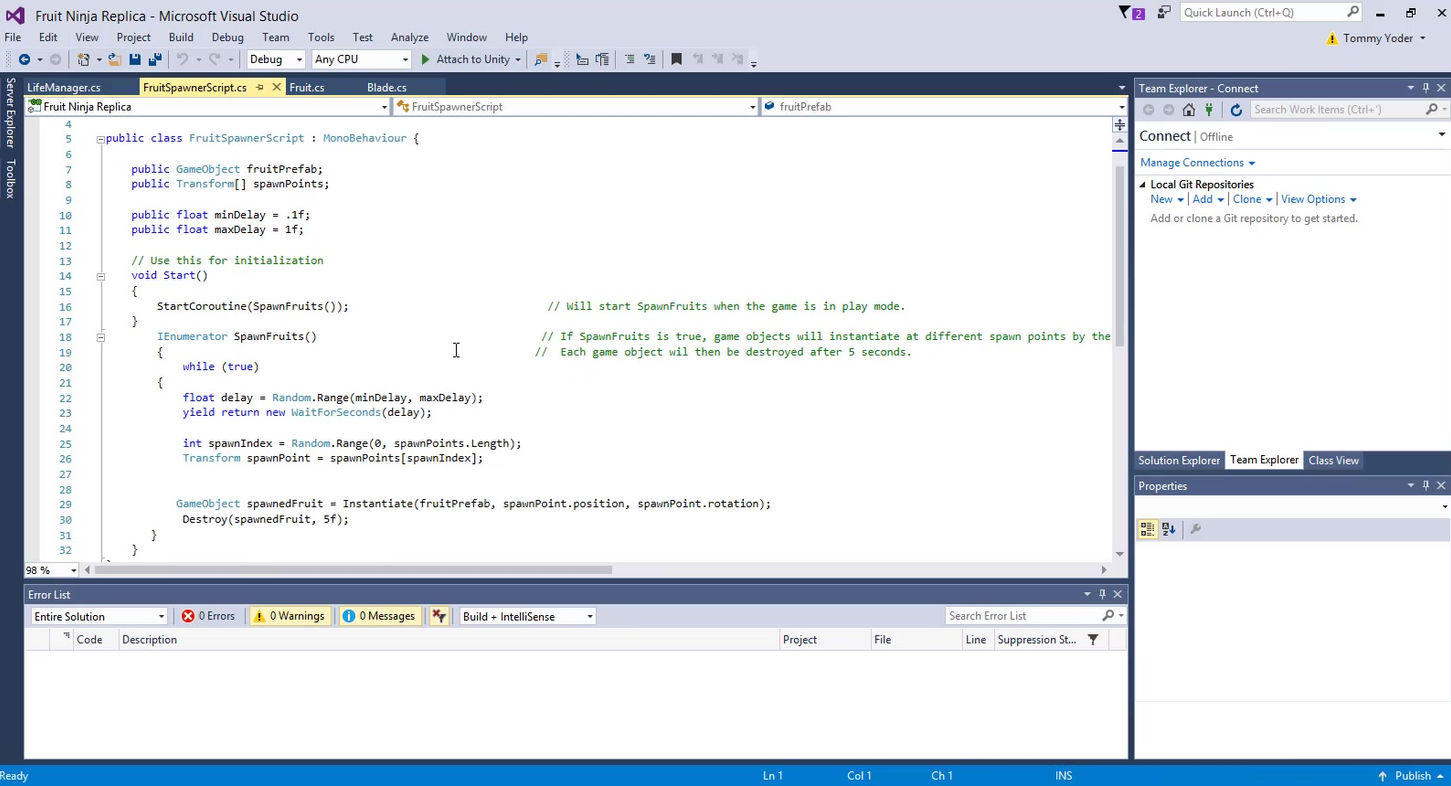Open the Build menu
This screenshot has width=1451, height=786.
181,37
